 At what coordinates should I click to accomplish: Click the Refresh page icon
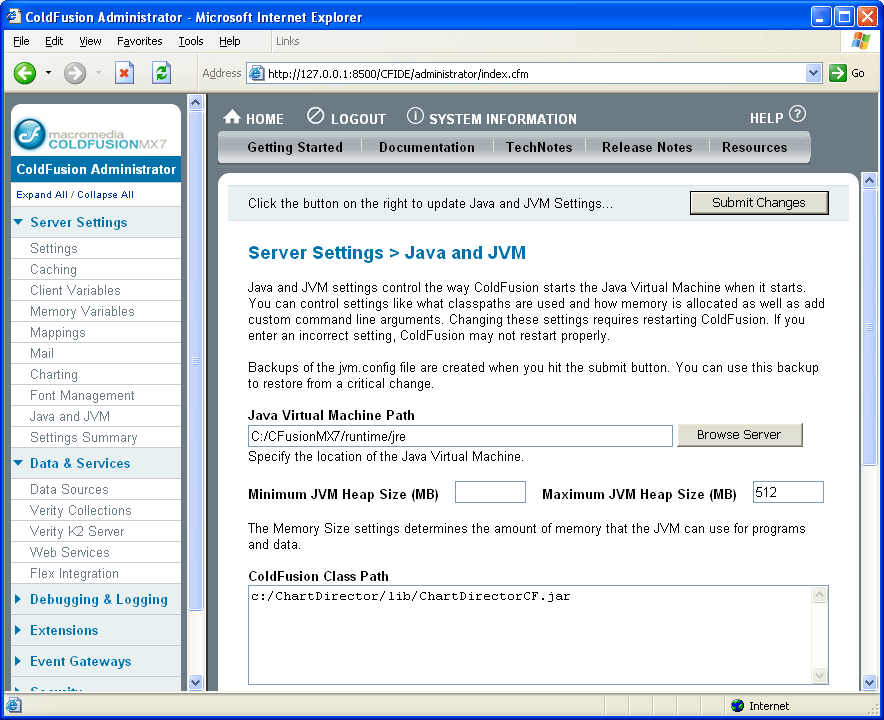(x=161, y=73)
